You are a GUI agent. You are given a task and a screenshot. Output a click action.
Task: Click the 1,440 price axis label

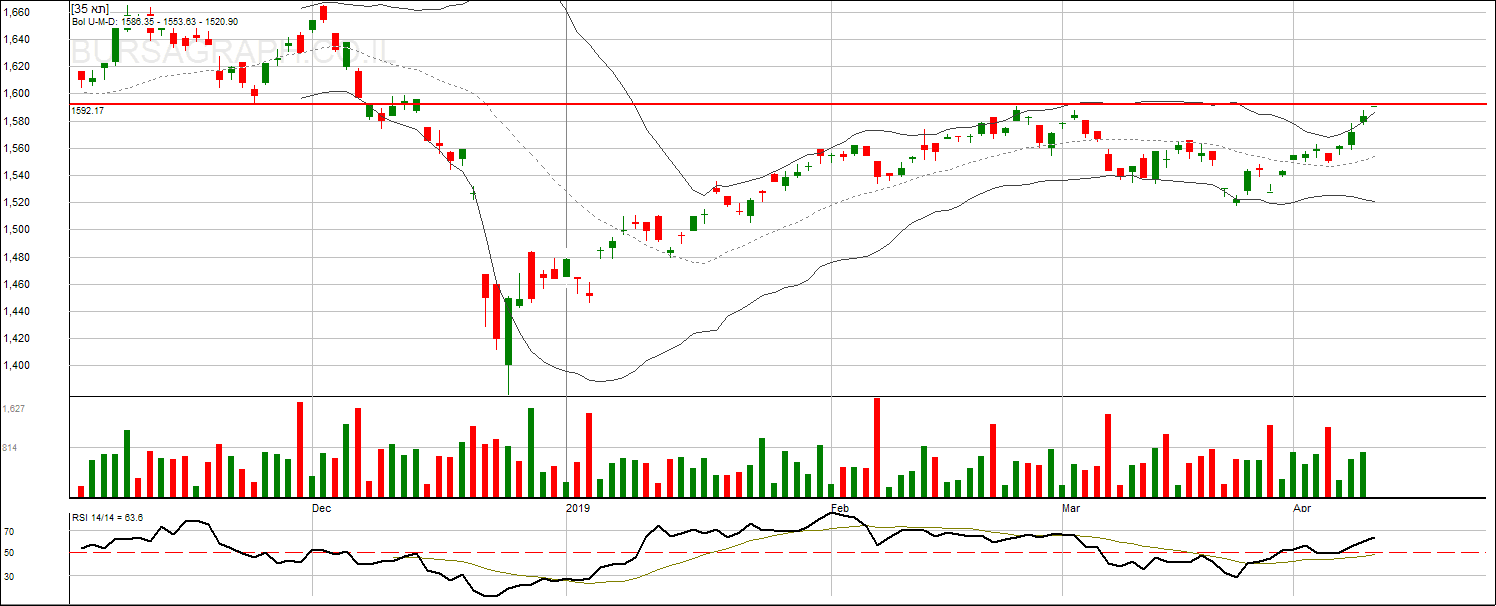coord(16,311)
